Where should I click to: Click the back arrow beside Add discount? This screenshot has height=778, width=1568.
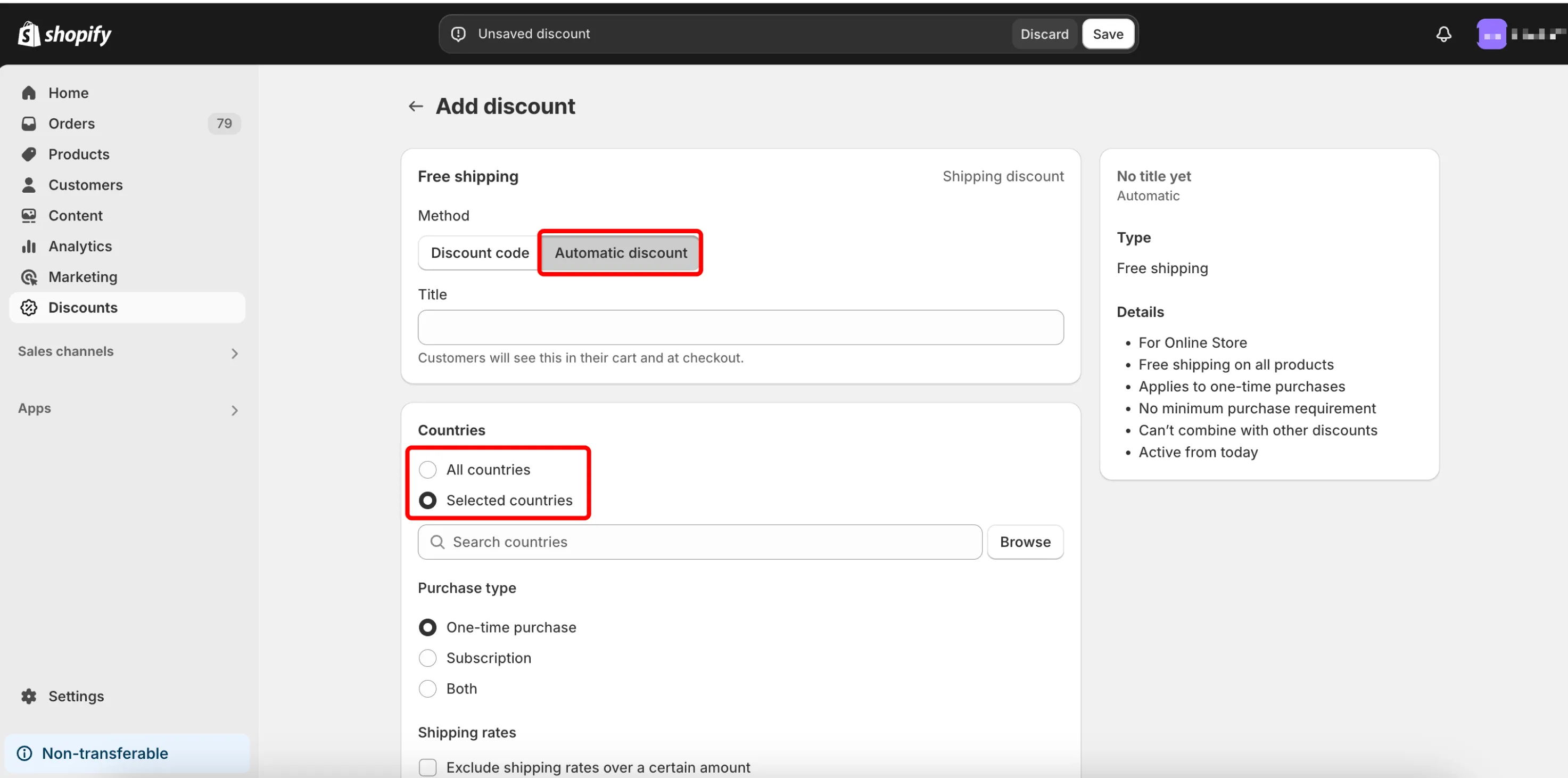pyautogui.click(x=416, y=107)
